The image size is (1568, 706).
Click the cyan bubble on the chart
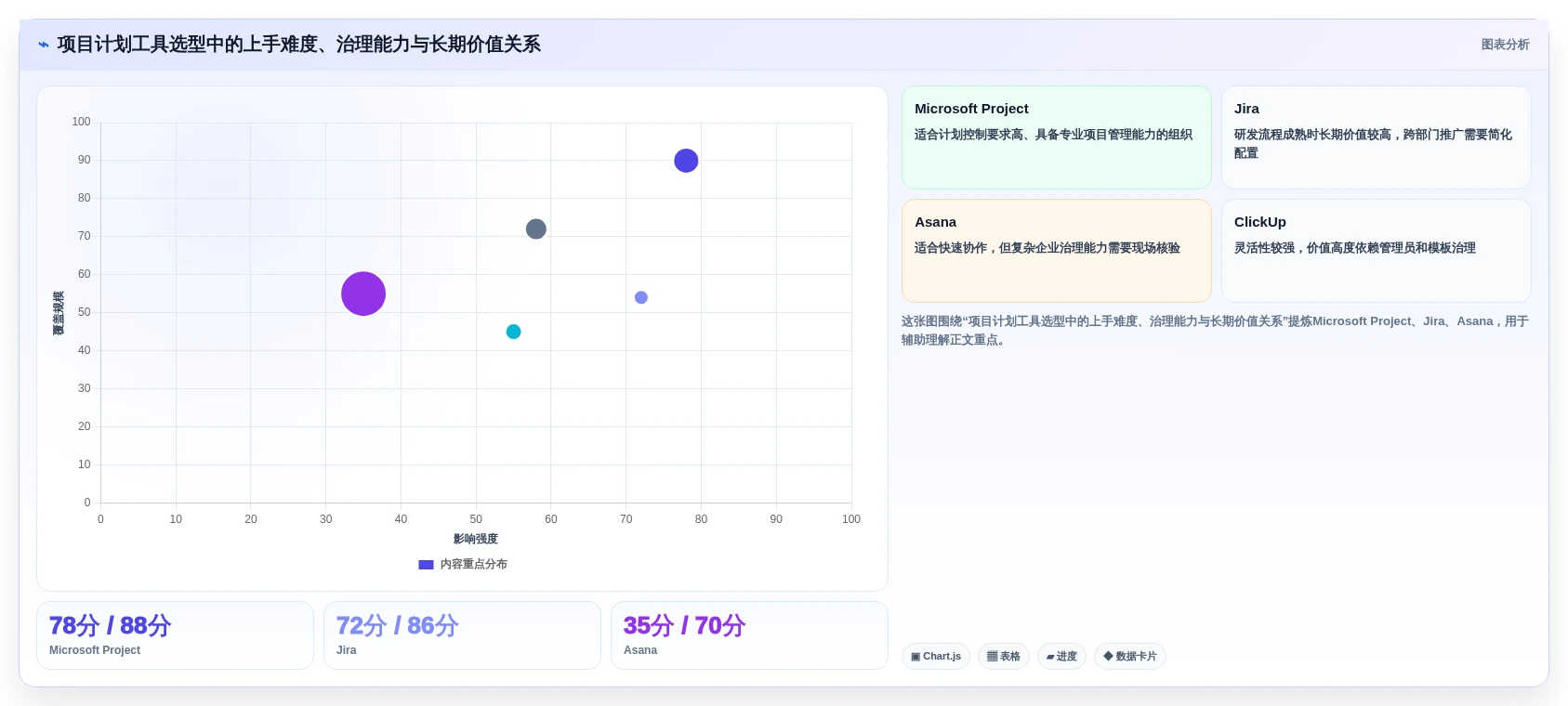pos(513,332)
